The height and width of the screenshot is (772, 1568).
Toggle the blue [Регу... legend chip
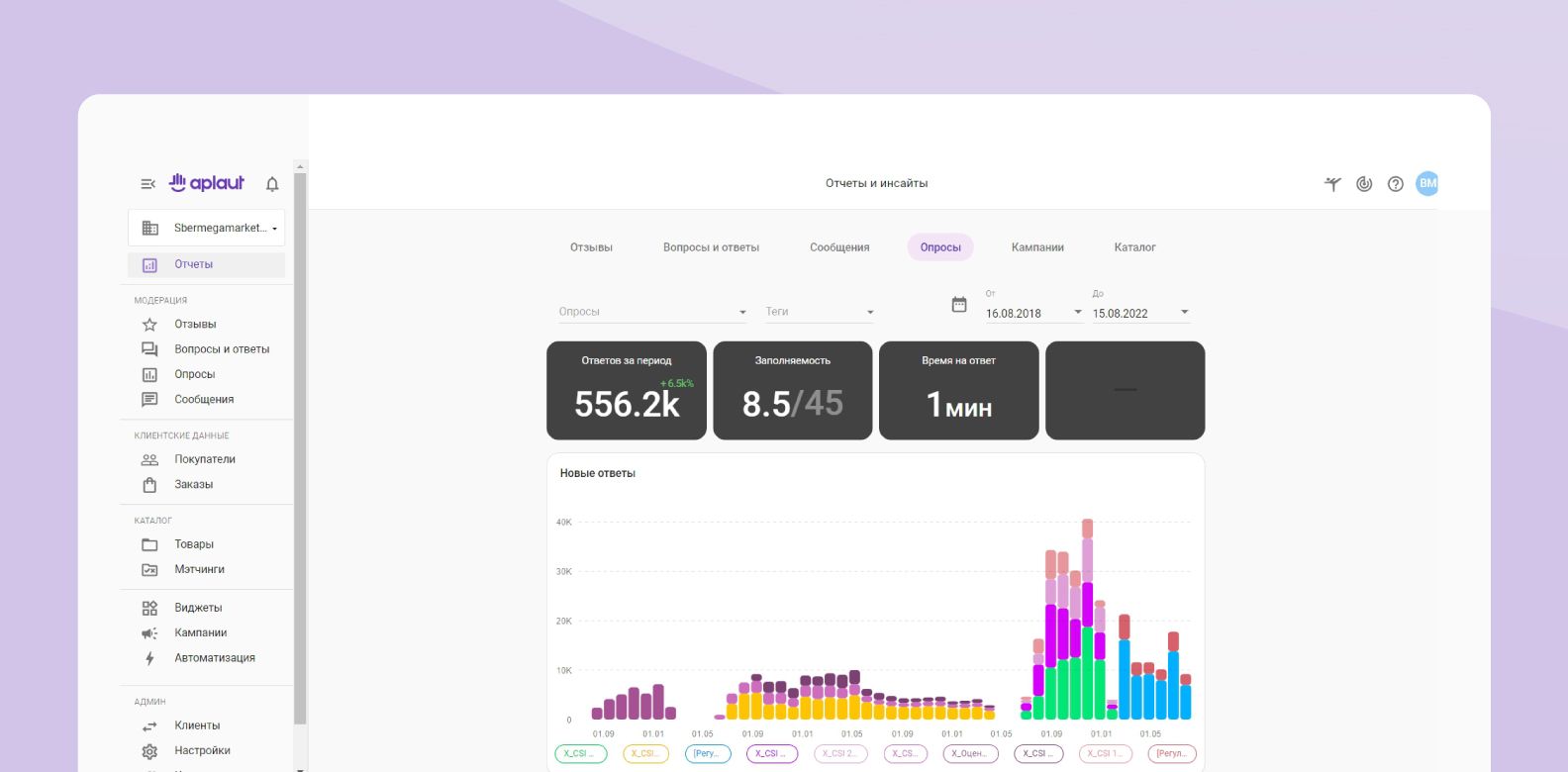[707, 753]
